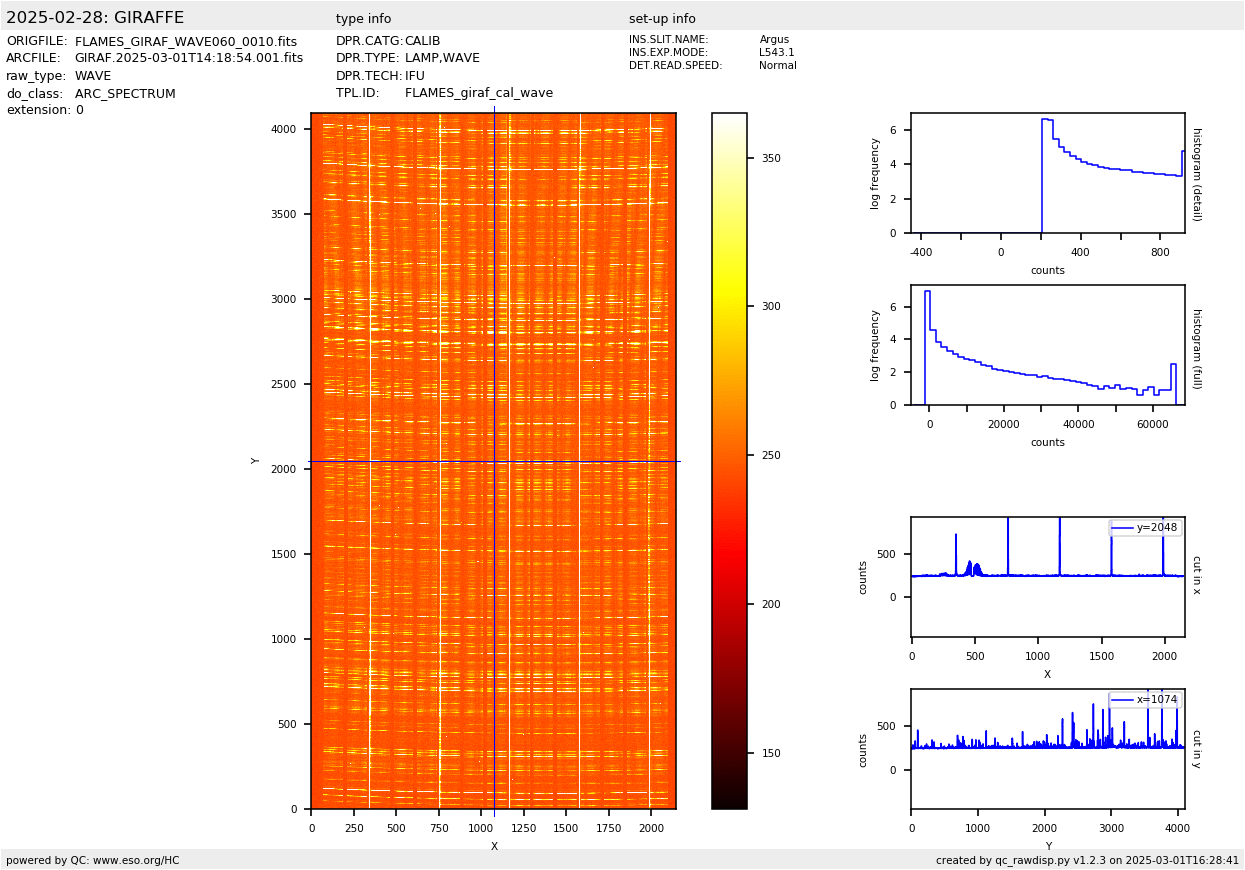Click the black horizontal cut line on the image
Image resolution: width=1245 pixels, height=870 pixels.
pyautogui.click(x=400, y=461)
